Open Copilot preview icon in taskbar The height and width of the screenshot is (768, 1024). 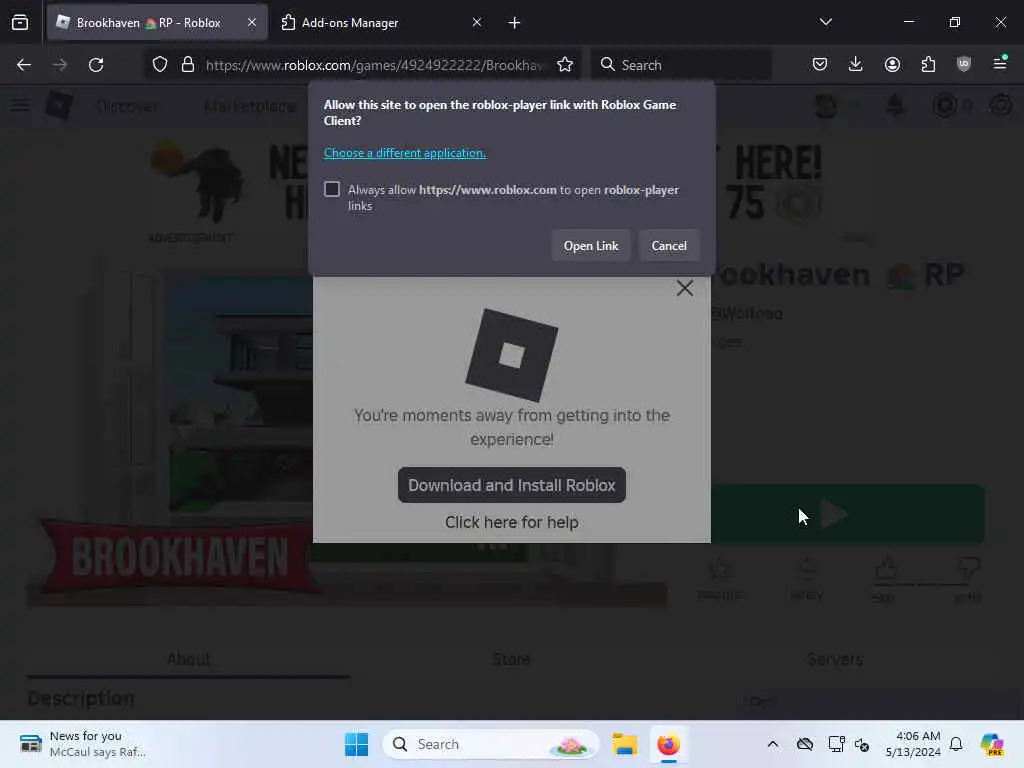point(991,744)
